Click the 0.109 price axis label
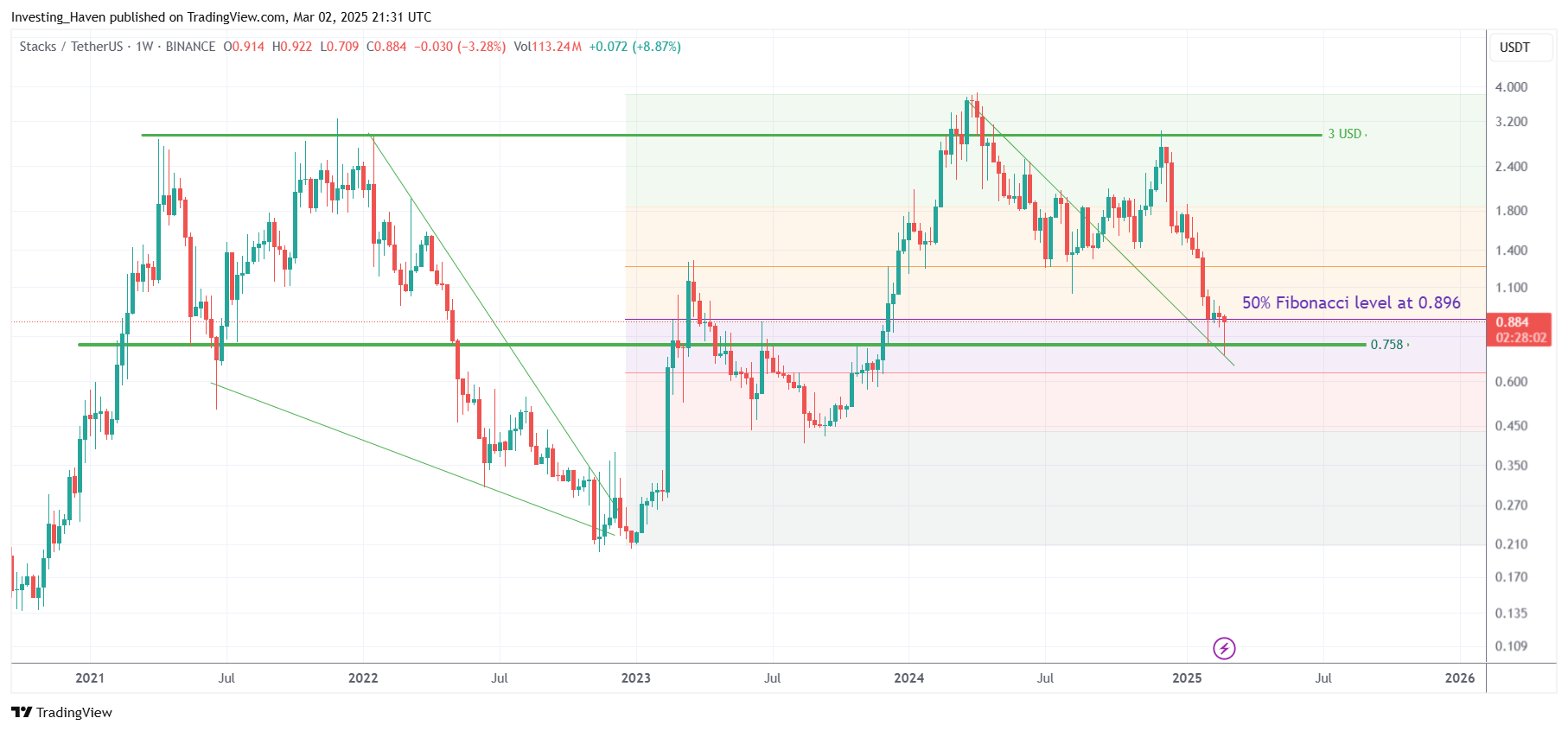The image size is (1568, 731). [x=1511, y=646]
